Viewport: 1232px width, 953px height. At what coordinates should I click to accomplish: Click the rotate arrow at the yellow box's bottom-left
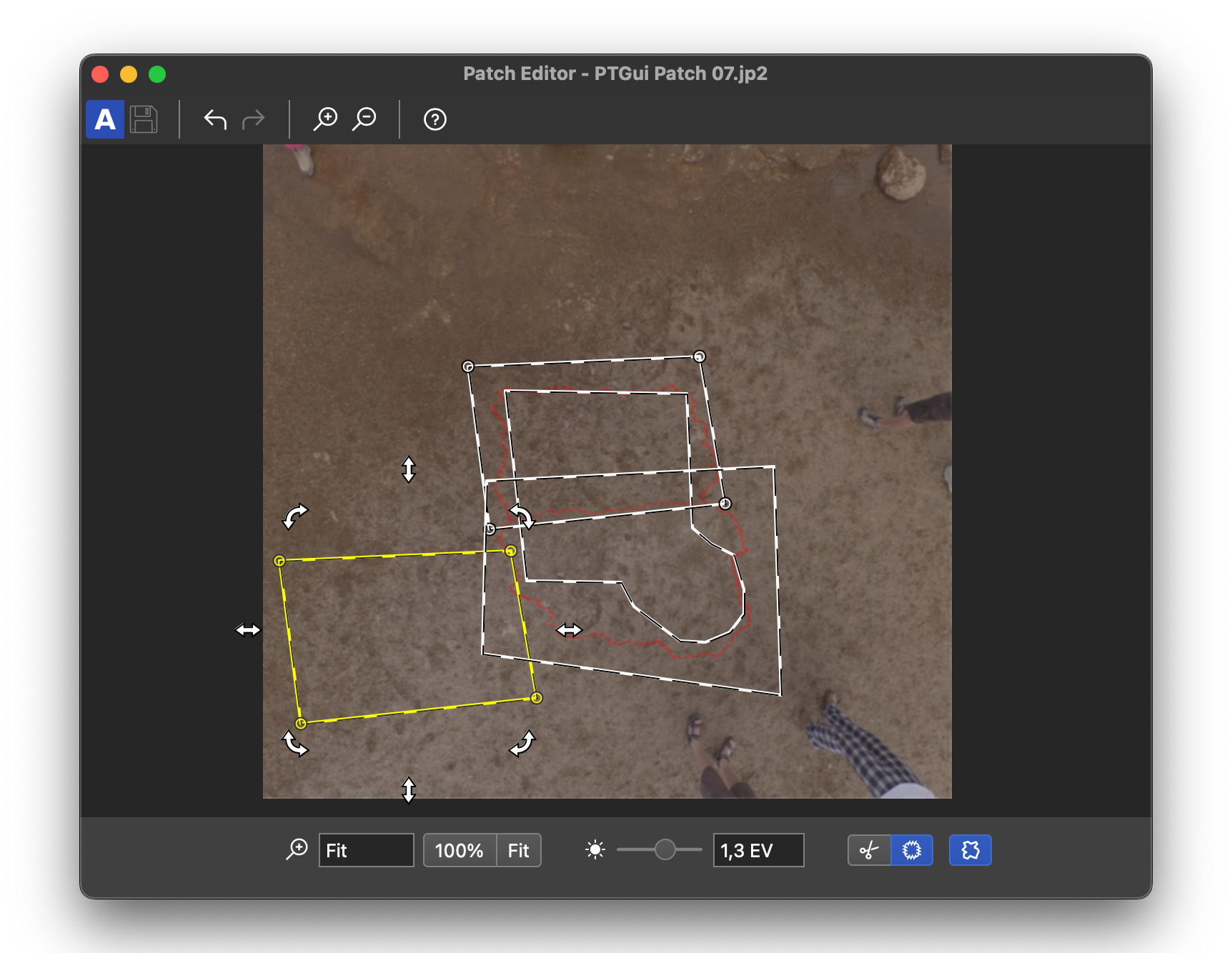(x=295, y=744)
